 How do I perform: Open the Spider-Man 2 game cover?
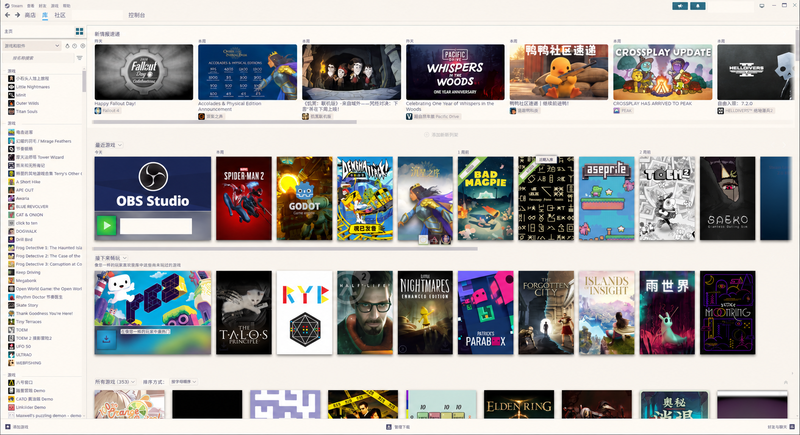(x=244, y=198)
